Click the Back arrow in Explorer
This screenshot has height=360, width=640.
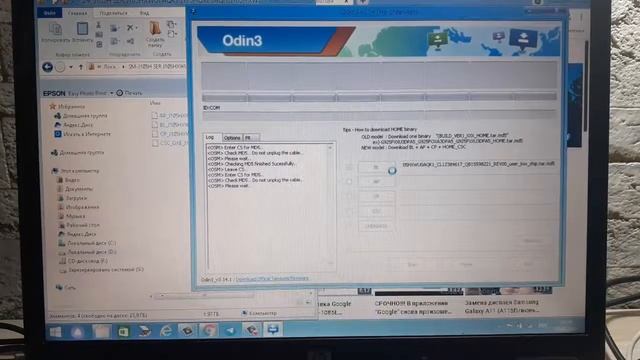click(x=47, y=67)
